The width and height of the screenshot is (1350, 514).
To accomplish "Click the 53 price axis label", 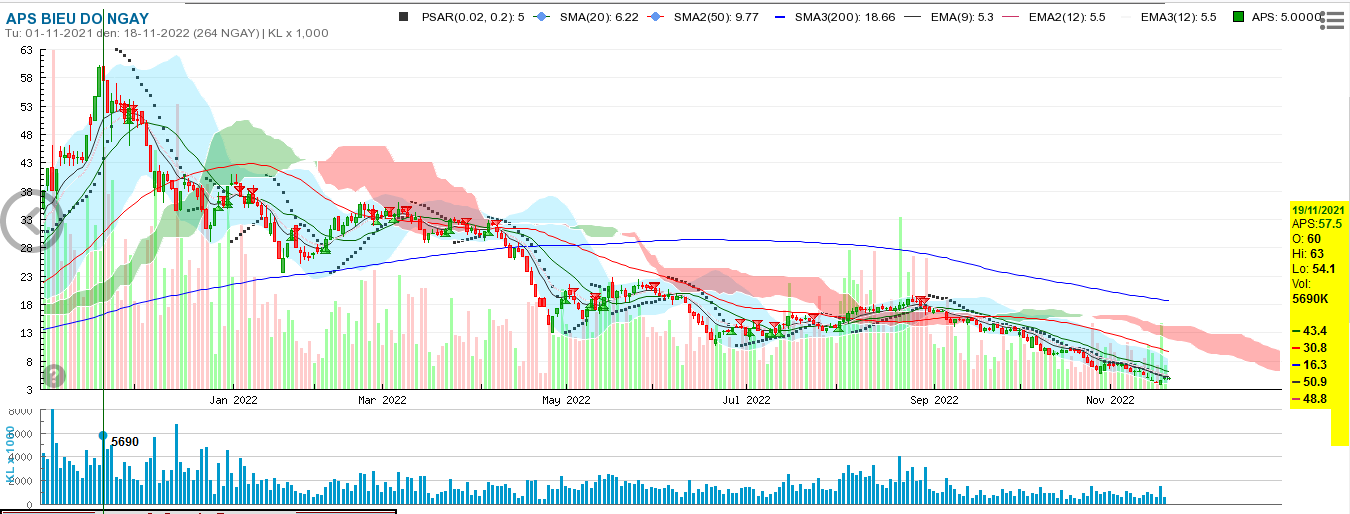I will (25, 106).
